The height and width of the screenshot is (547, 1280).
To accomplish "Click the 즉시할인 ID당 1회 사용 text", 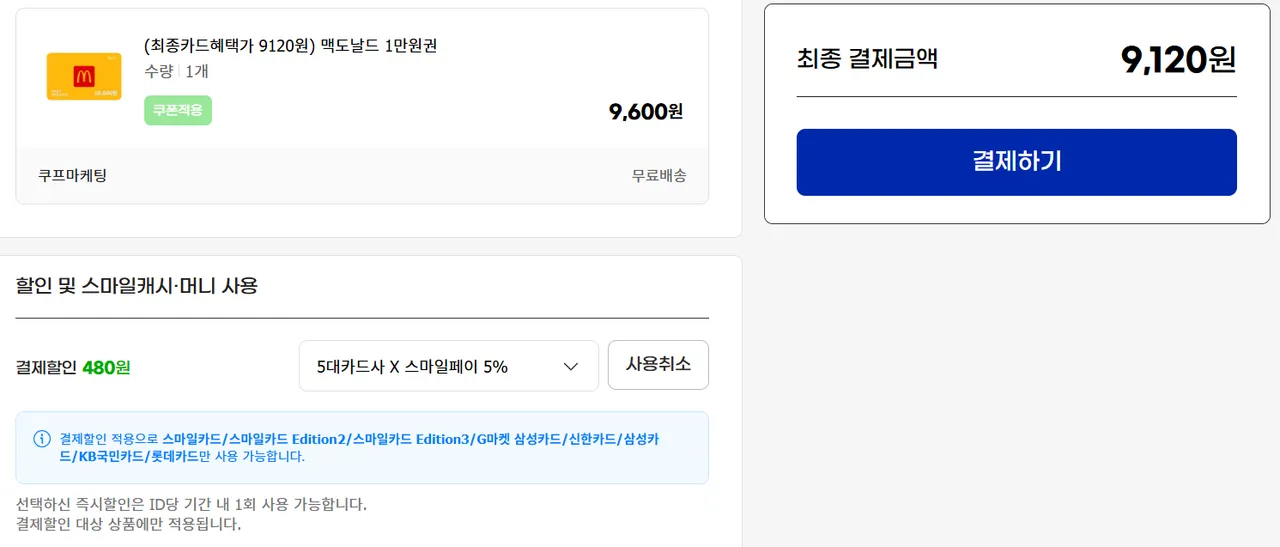I will 191,503.
